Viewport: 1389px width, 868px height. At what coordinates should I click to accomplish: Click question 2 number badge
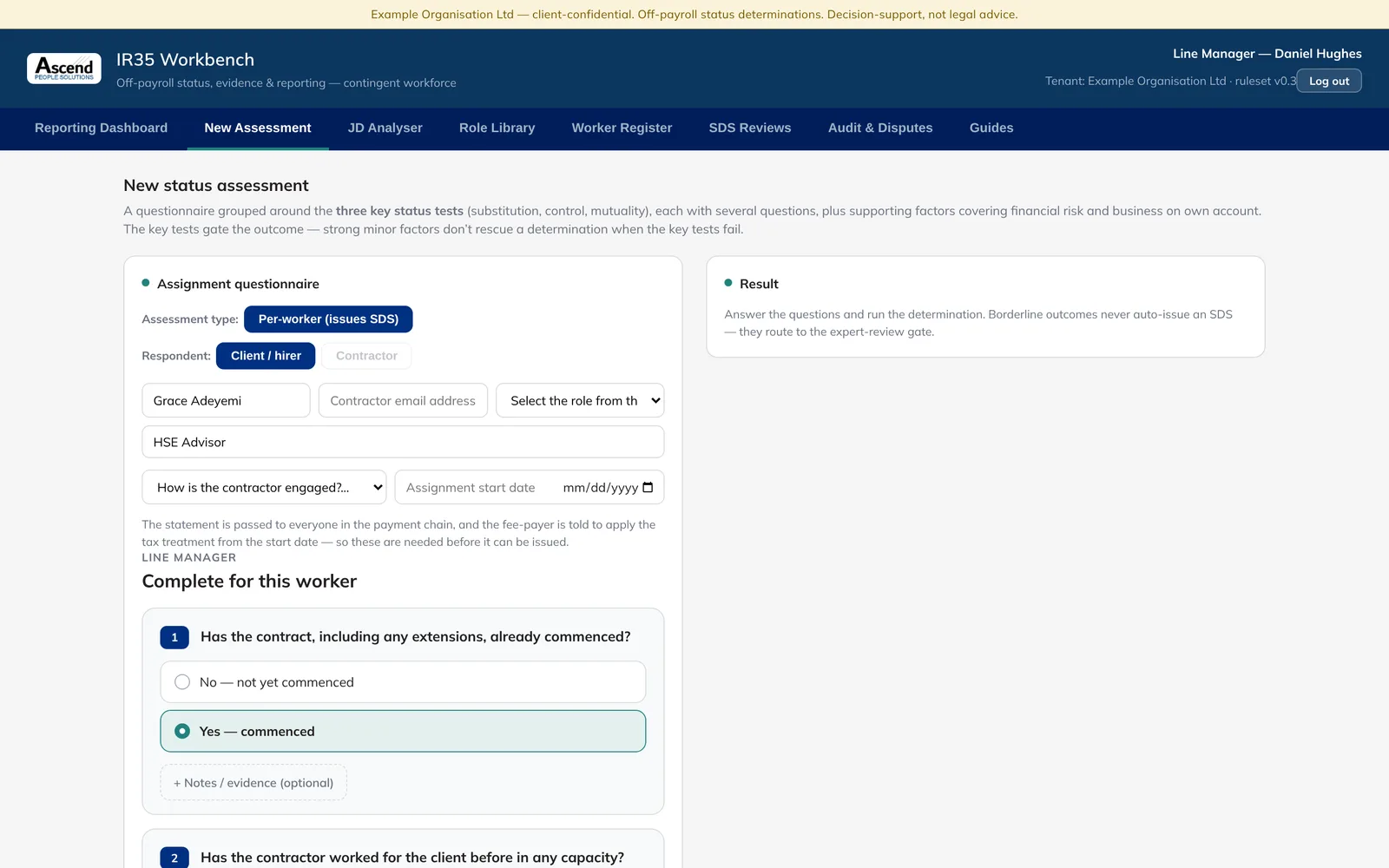pyautogui.click(x=174, y=858)
